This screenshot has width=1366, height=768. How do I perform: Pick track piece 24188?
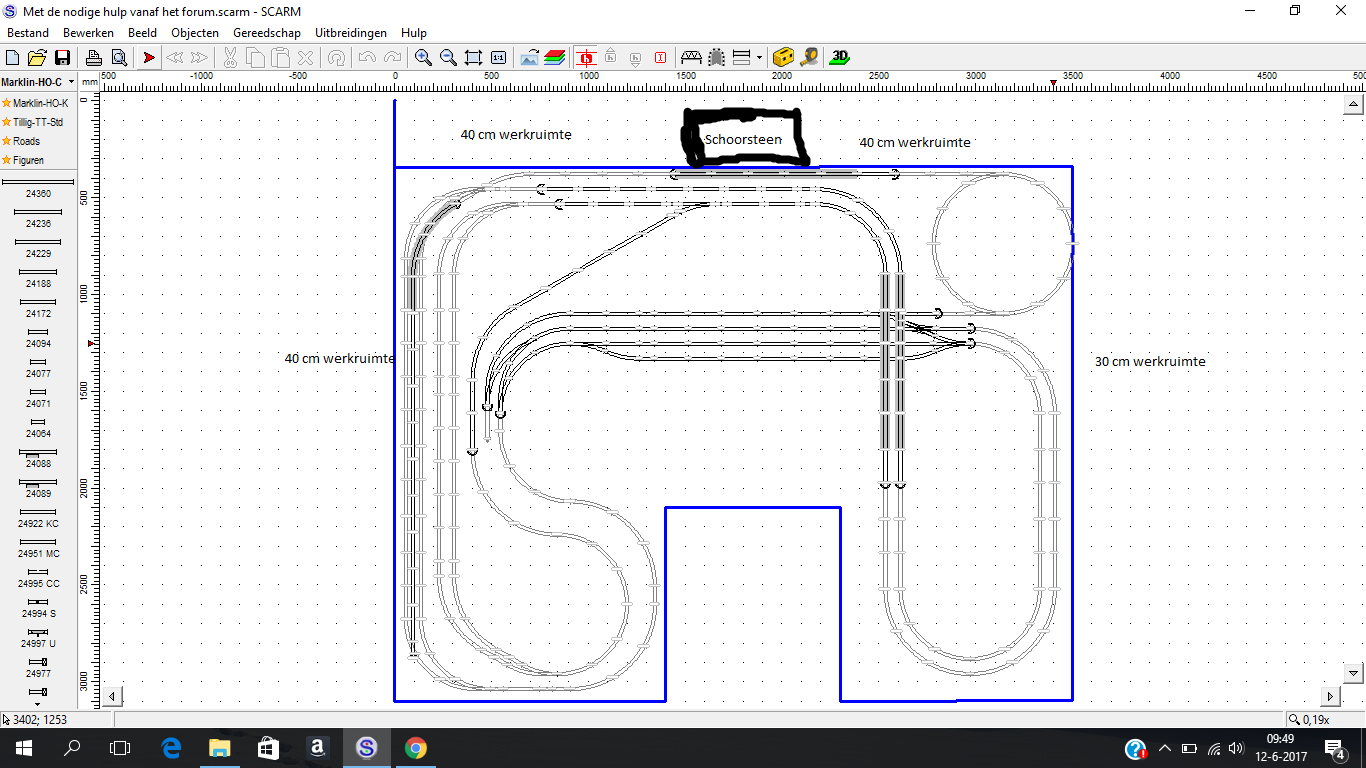click(38, 277)
